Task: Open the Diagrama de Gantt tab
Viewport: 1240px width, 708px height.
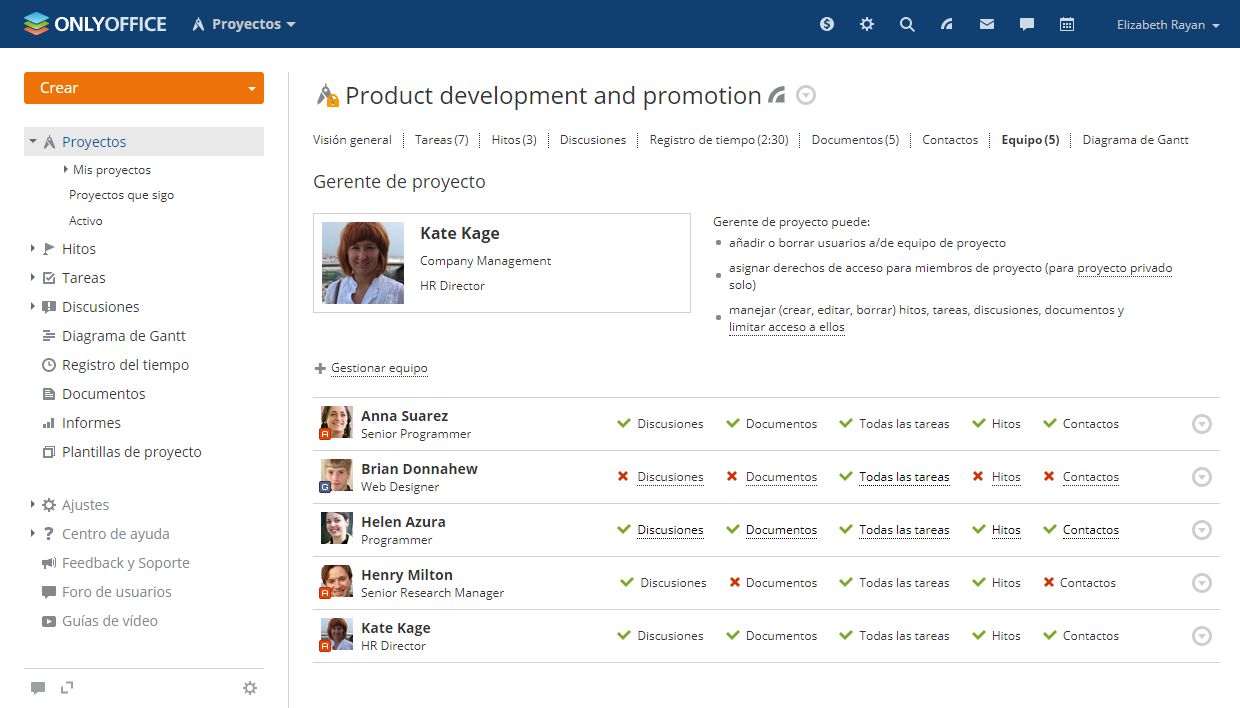Action: coord(1135,140)
